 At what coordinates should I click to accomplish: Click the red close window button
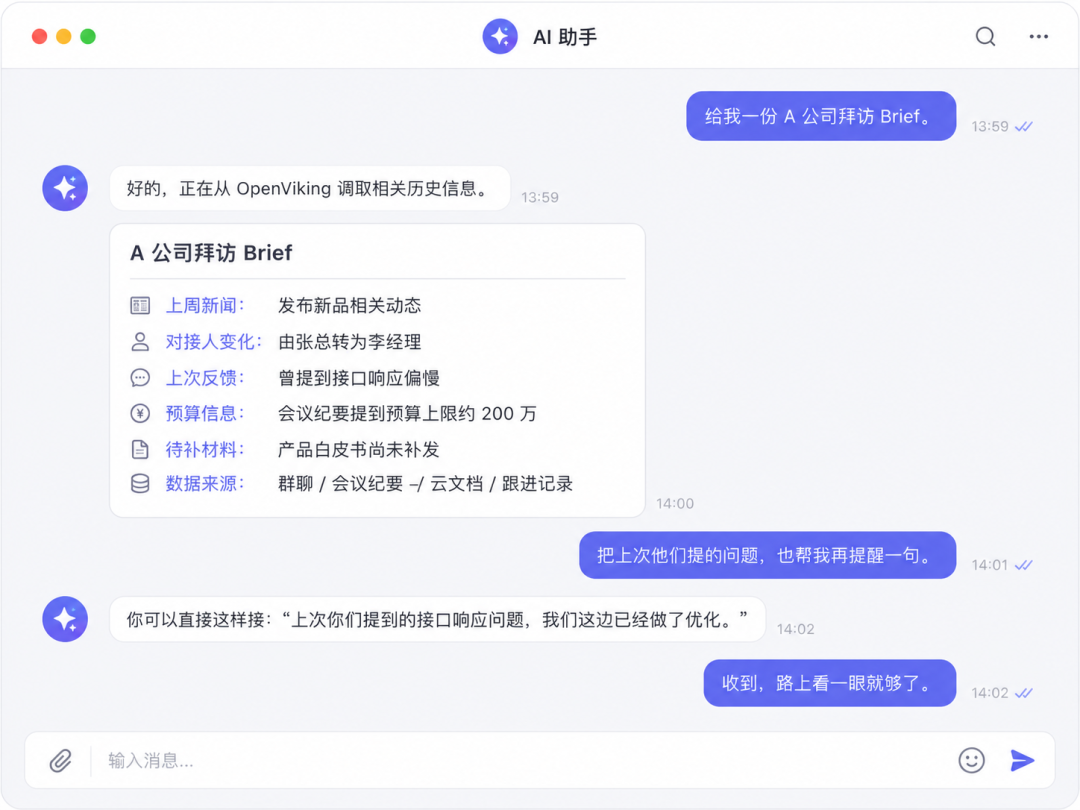click(39, 37)
